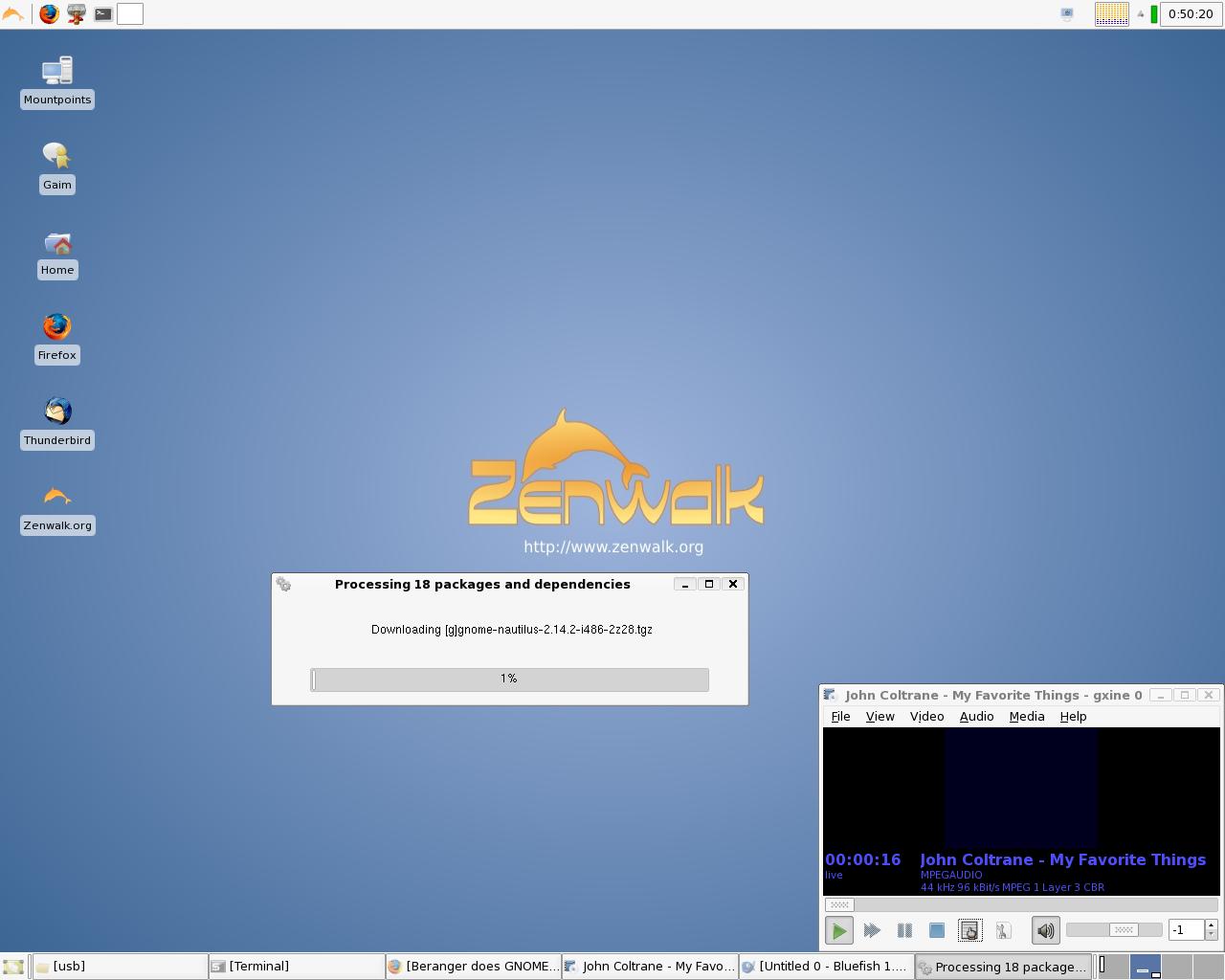Image resolution: width=1225 pixels, height=980 pixels.
Task: Switch to the [usb] taskbar window
Action: (x=121, y=967)
